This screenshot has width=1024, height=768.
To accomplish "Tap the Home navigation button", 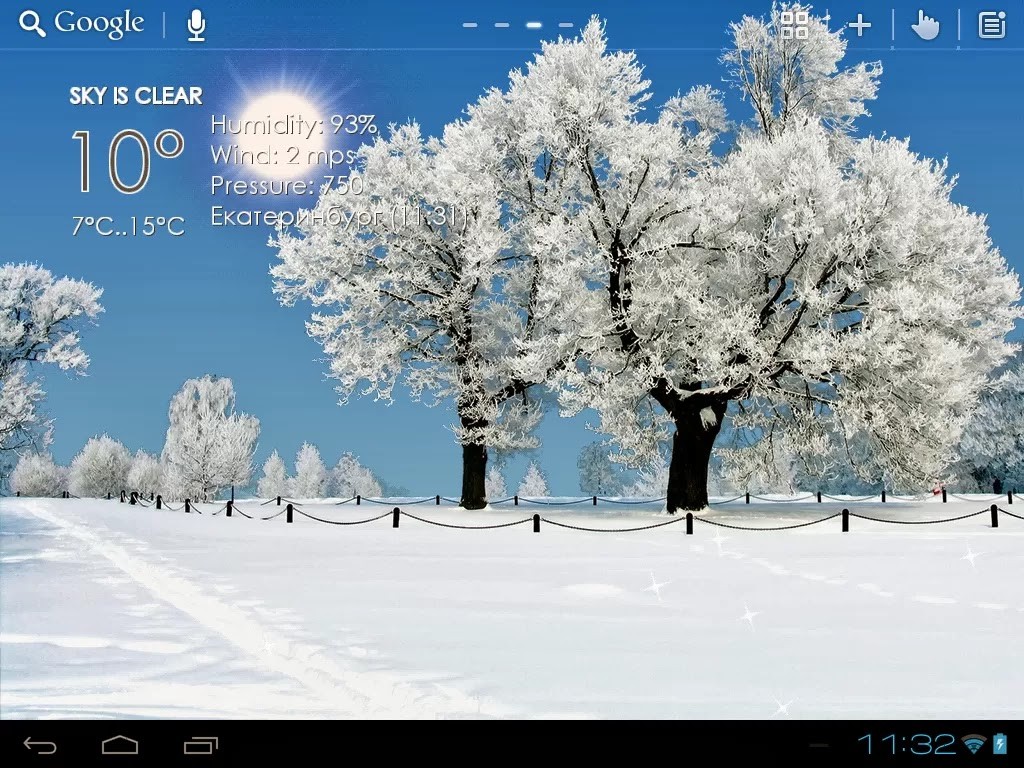I will coord(120,744).
